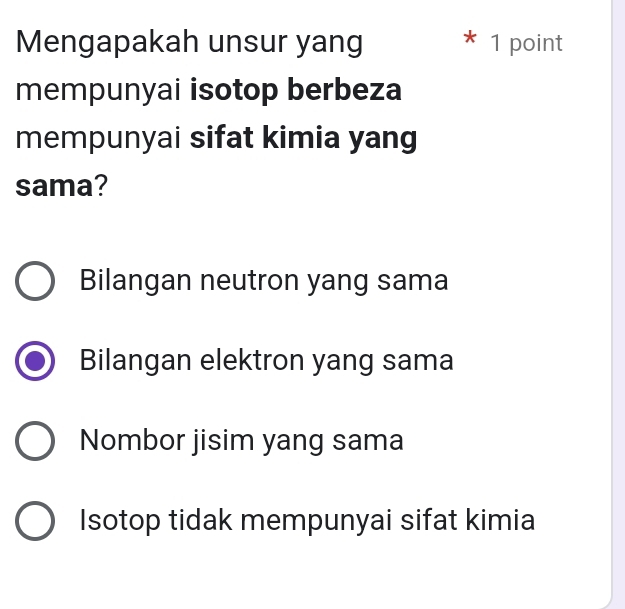Image resolution: width=625 pixels, height=609 pixels.
Task: Click 'mempunyai' before 'sifat kimia yang'
Action: 97,137
